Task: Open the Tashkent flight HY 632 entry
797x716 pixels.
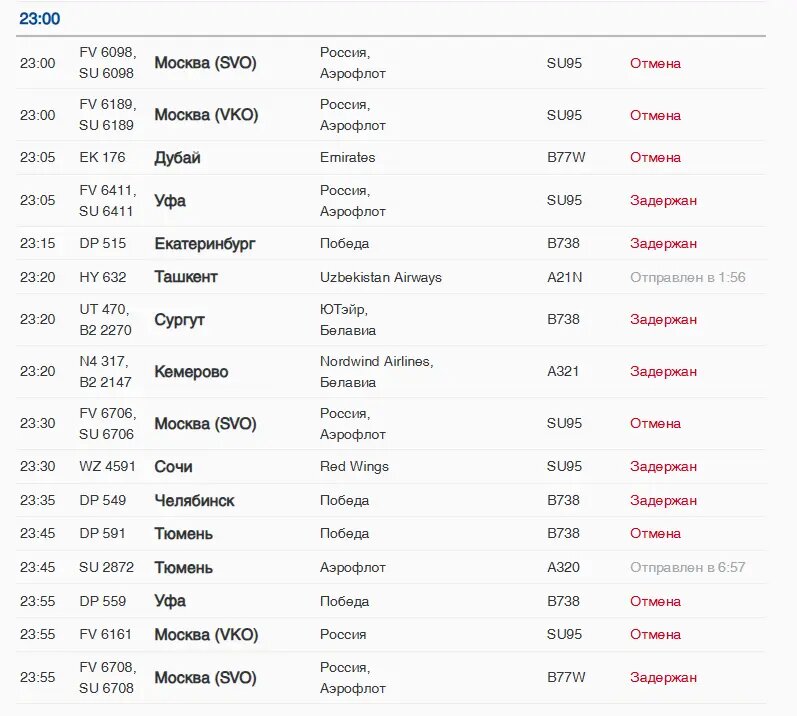Action: pos(390,277)
